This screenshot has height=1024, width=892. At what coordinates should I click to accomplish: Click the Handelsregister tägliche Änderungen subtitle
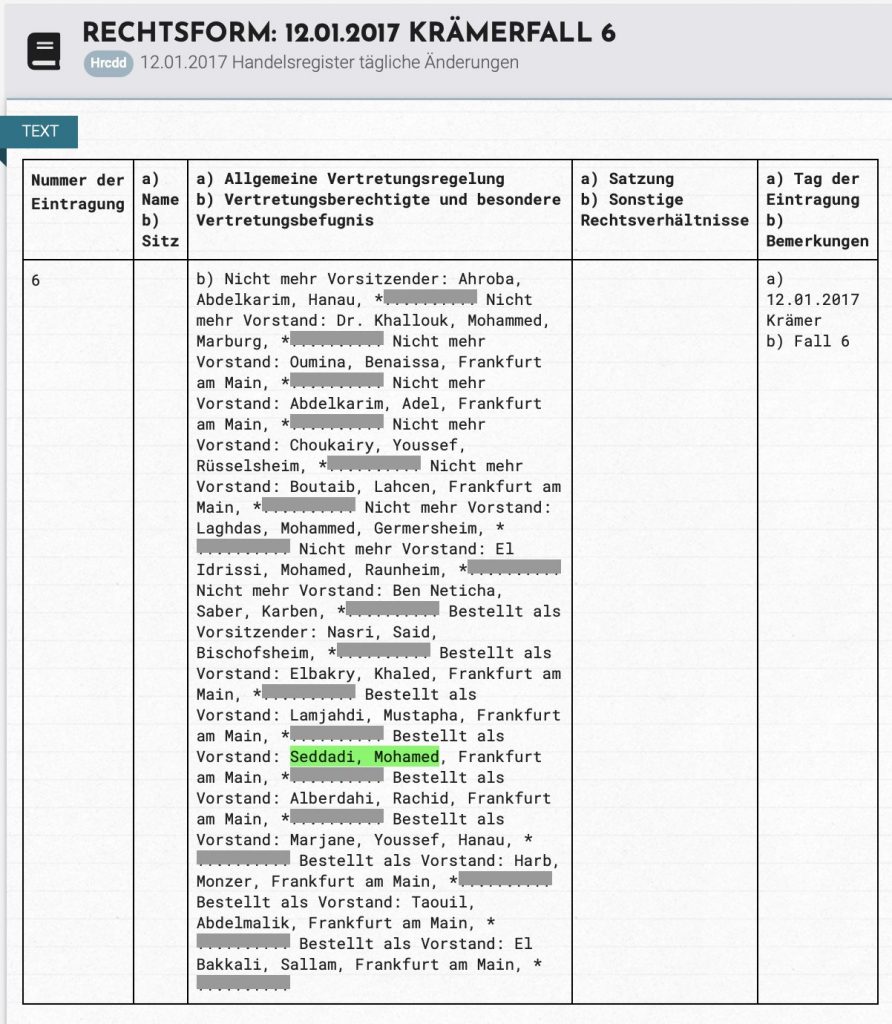pyautogui.click(x=329, y=63)
